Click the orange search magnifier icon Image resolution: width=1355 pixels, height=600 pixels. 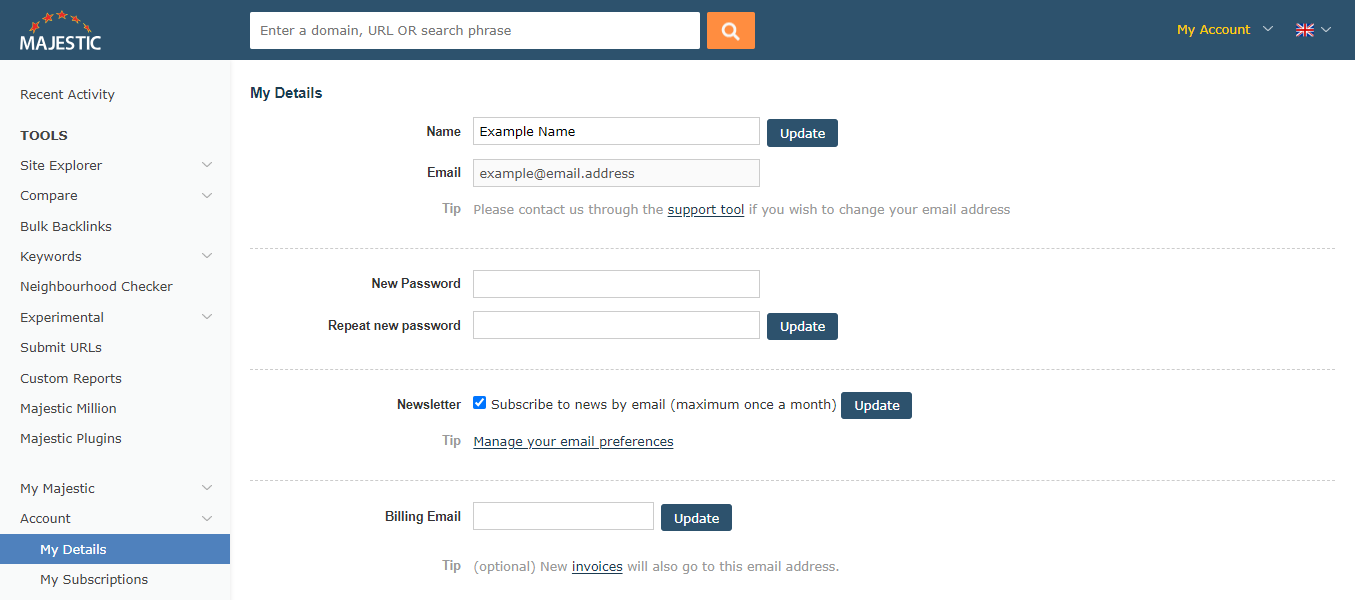(730, 30)
